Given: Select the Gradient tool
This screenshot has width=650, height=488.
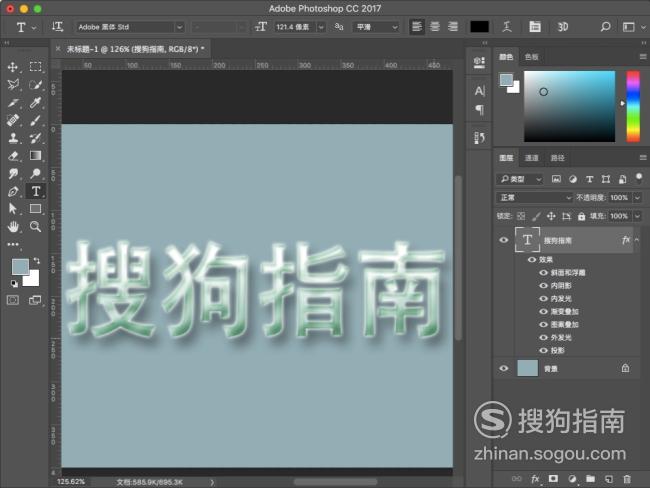Looking at the screenshot, I should [36, 155].
